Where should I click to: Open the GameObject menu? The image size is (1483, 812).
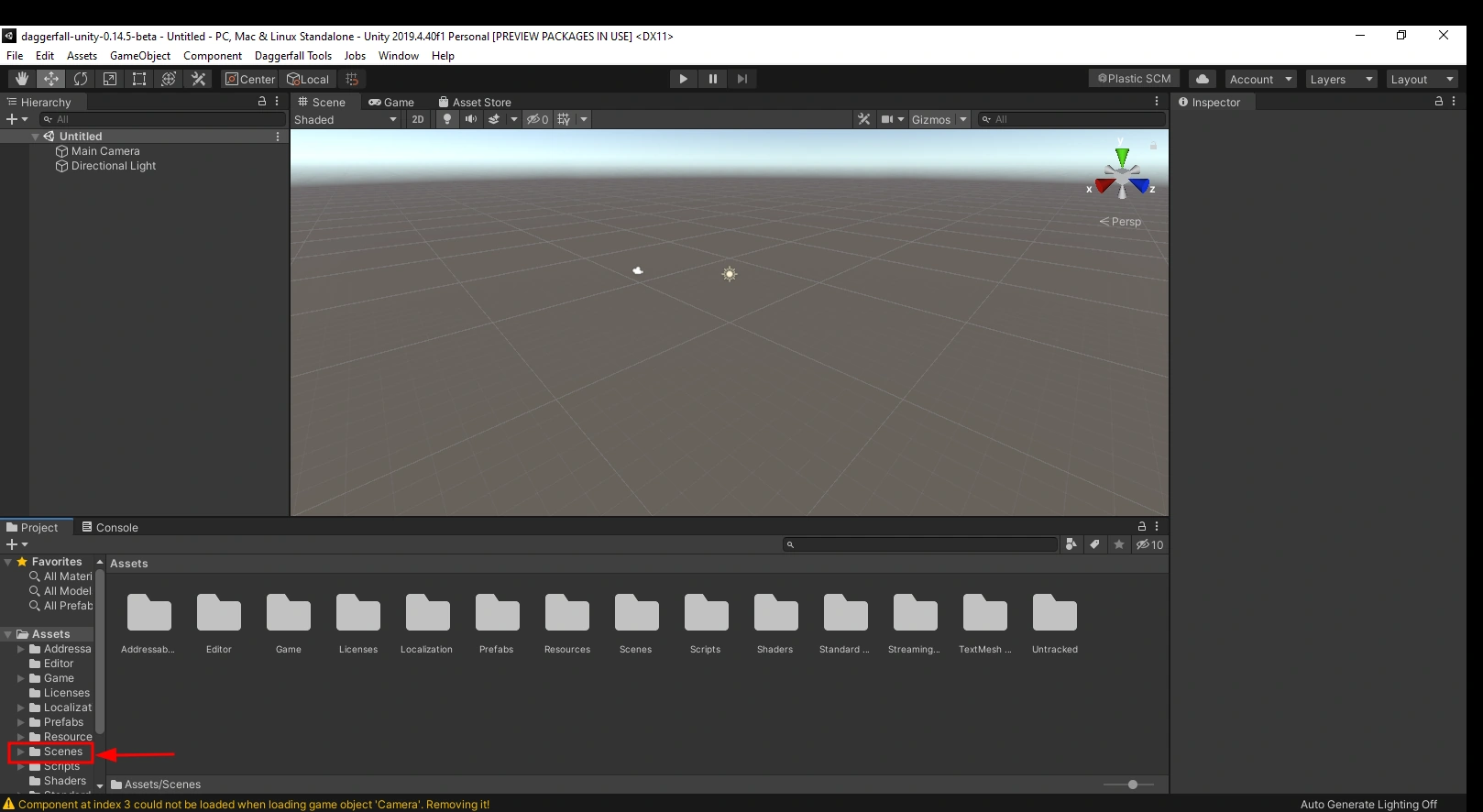click(x=140, y=56)
